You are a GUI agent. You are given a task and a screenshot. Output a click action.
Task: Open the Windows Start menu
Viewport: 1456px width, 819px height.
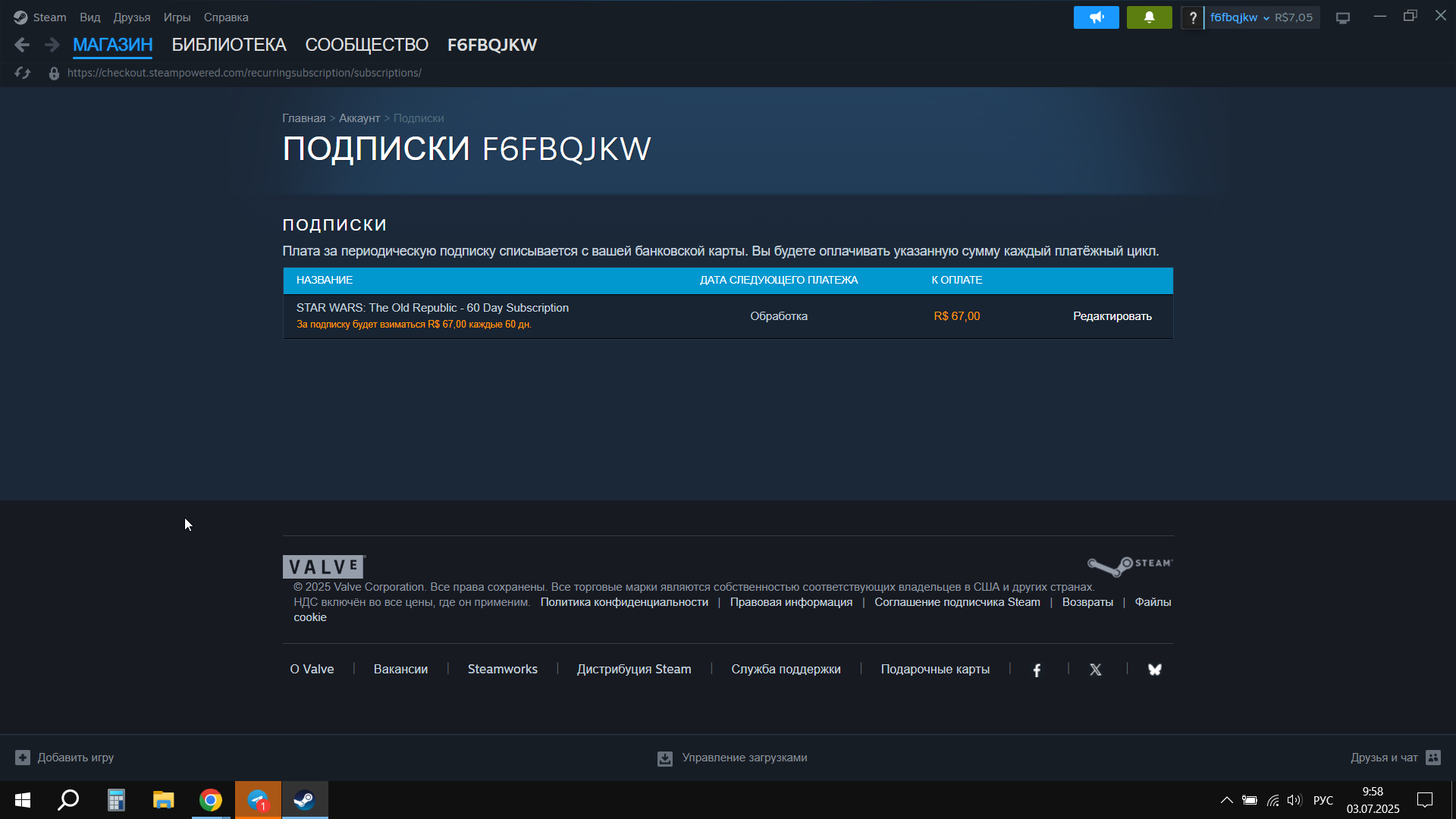coord(23,800)
